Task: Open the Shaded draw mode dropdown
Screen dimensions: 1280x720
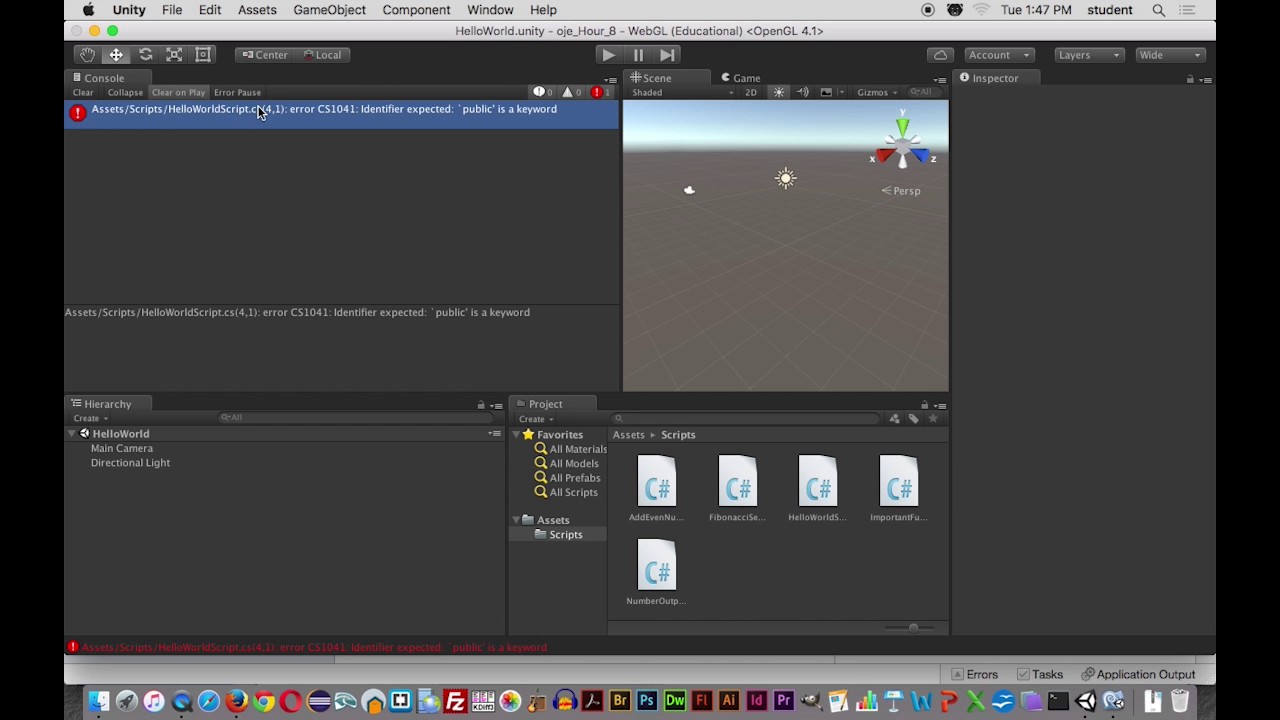Action: click(x=682, y=92)
